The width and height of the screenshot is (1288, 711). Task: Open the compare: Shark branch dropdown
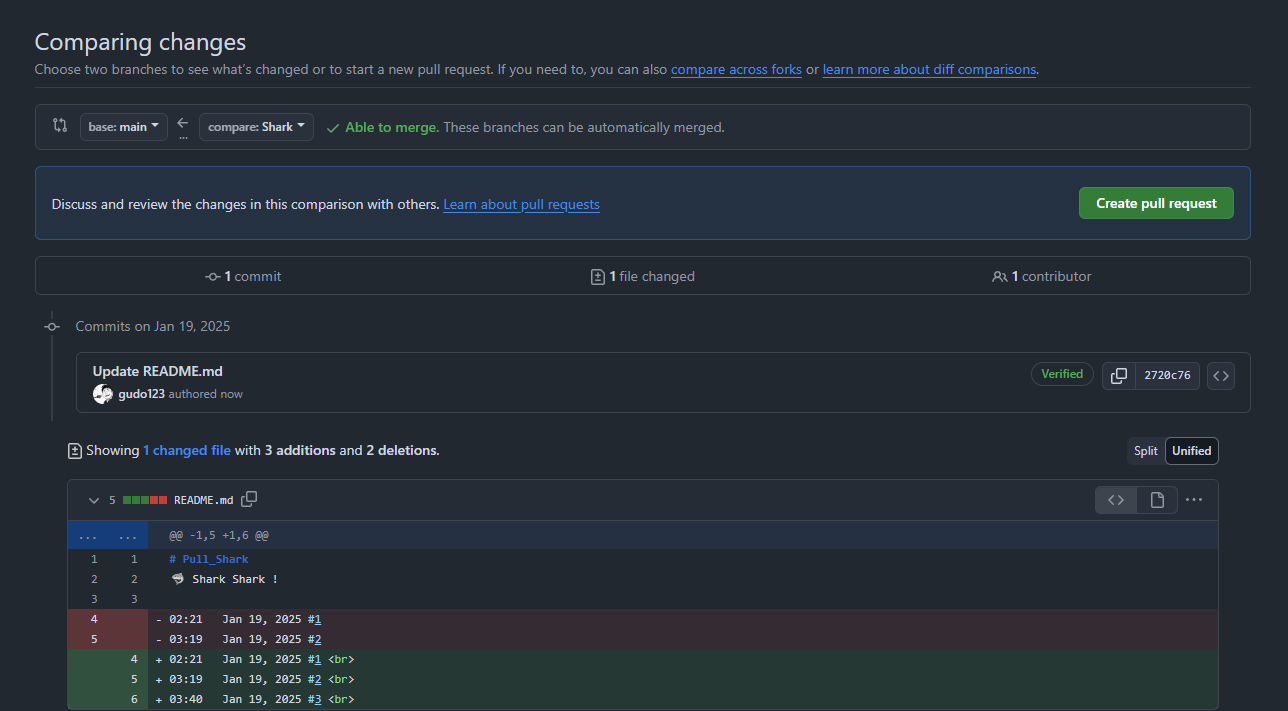[x=256, y=127]
